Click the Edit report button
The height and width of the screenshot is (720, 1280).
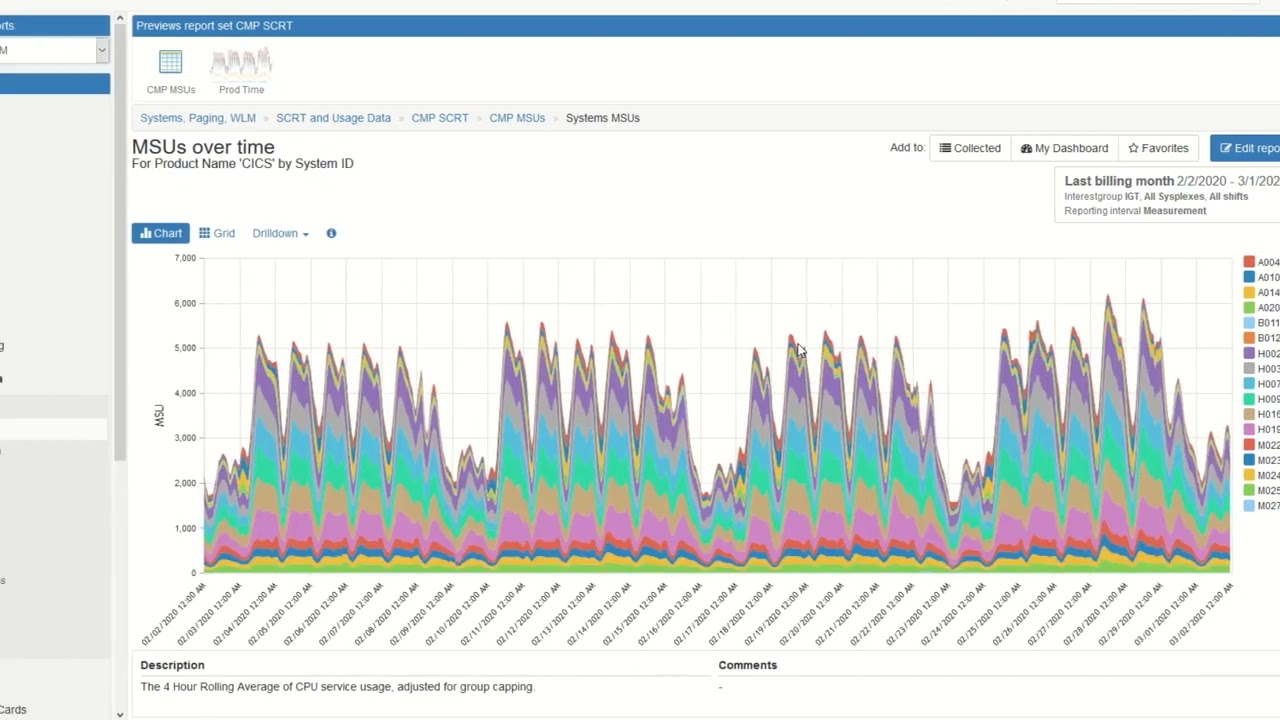pyautogui.click(x=1245, y=148)
